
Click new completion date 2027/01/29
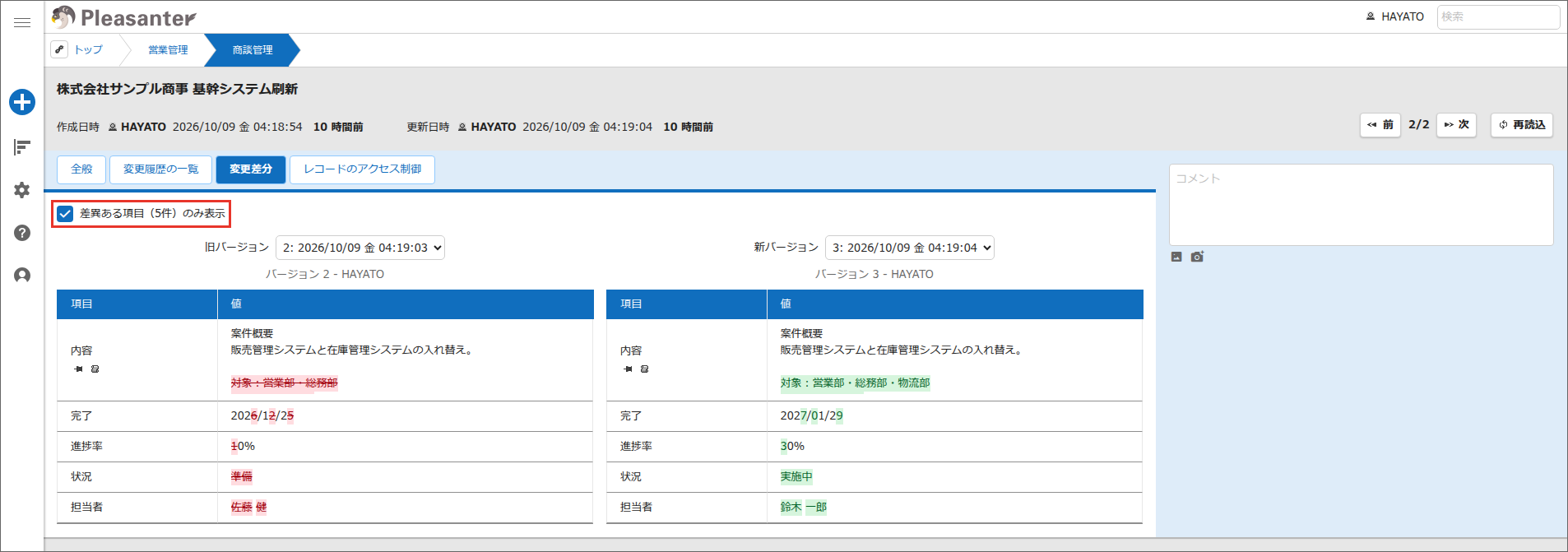[x=812, y=415]
